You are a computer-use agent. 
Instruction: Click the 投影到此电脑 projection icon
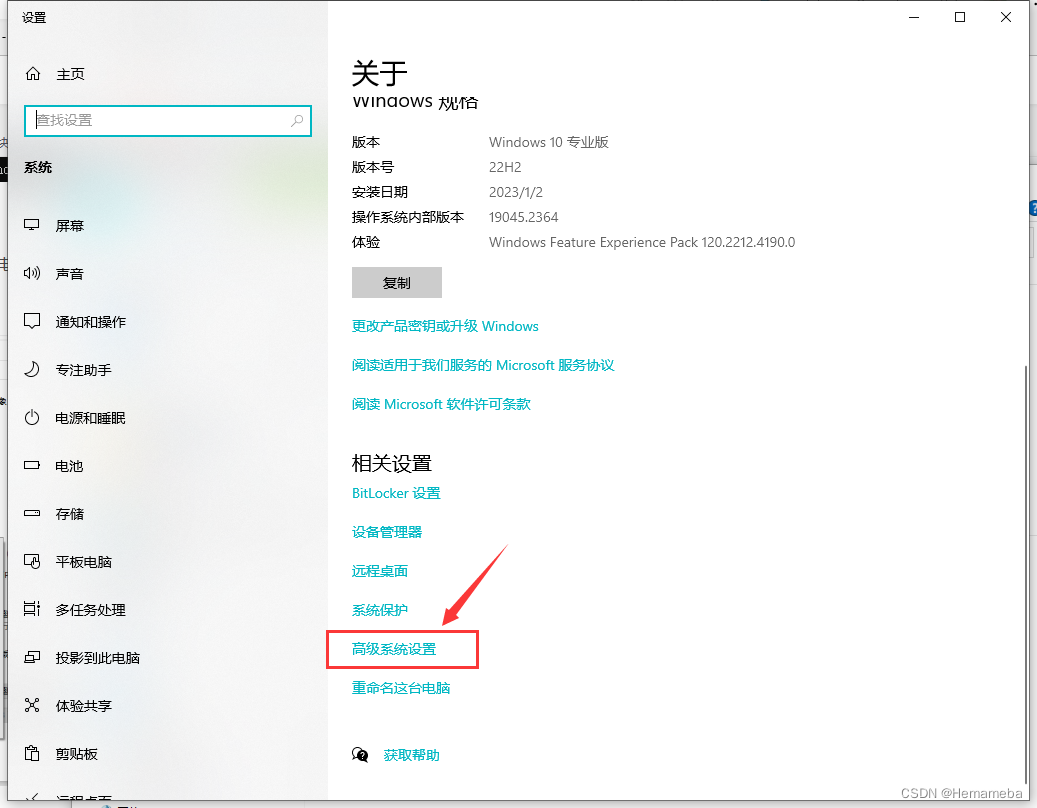(33, 657)
